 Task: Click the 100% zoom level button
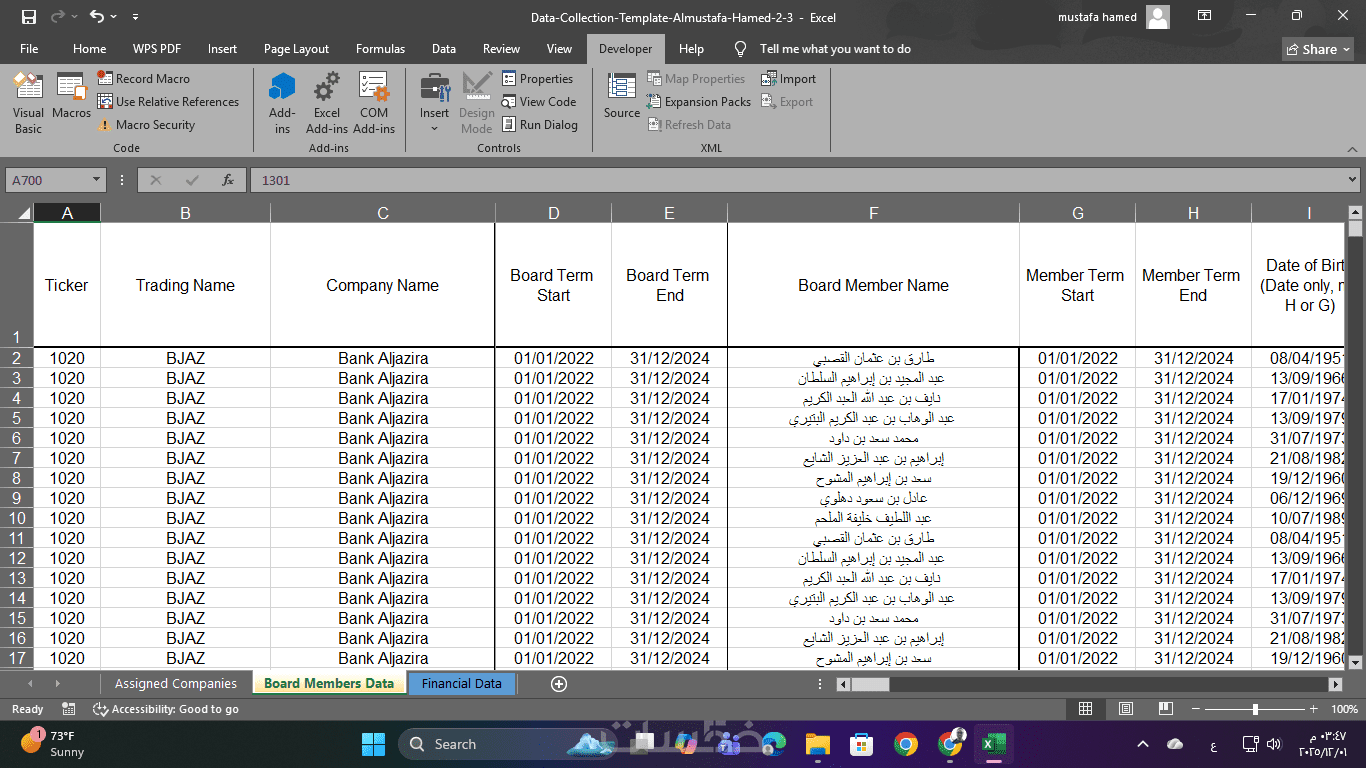(x=1344, y=709)
